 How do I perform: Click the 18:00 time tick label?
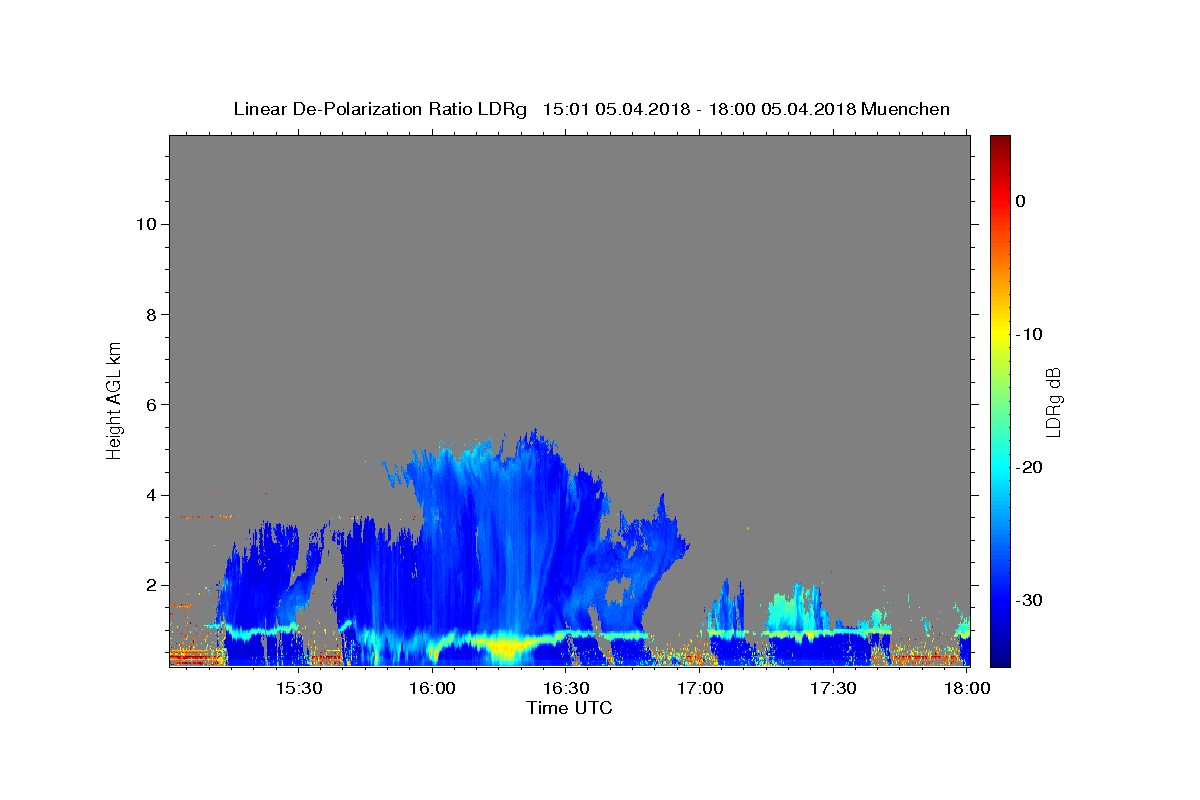point(966,689)
